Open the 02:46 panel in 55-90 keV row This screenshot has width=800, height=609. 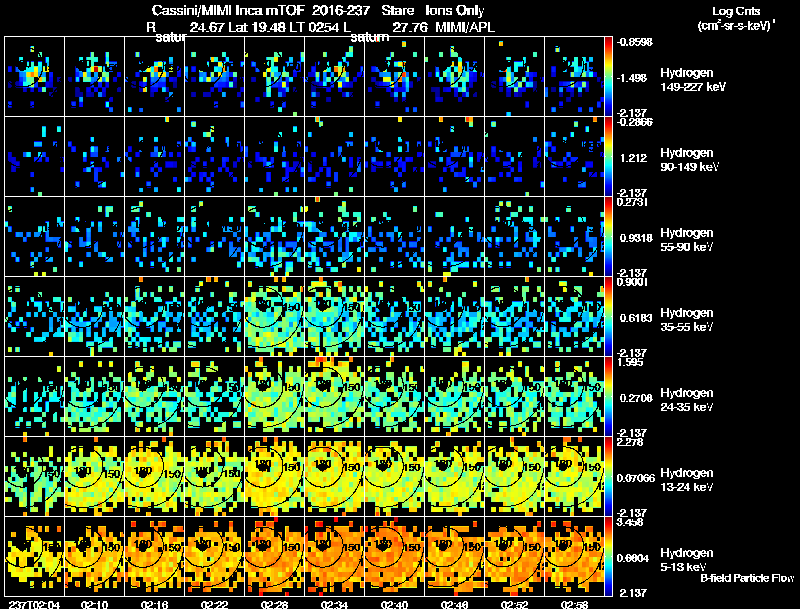455,236
